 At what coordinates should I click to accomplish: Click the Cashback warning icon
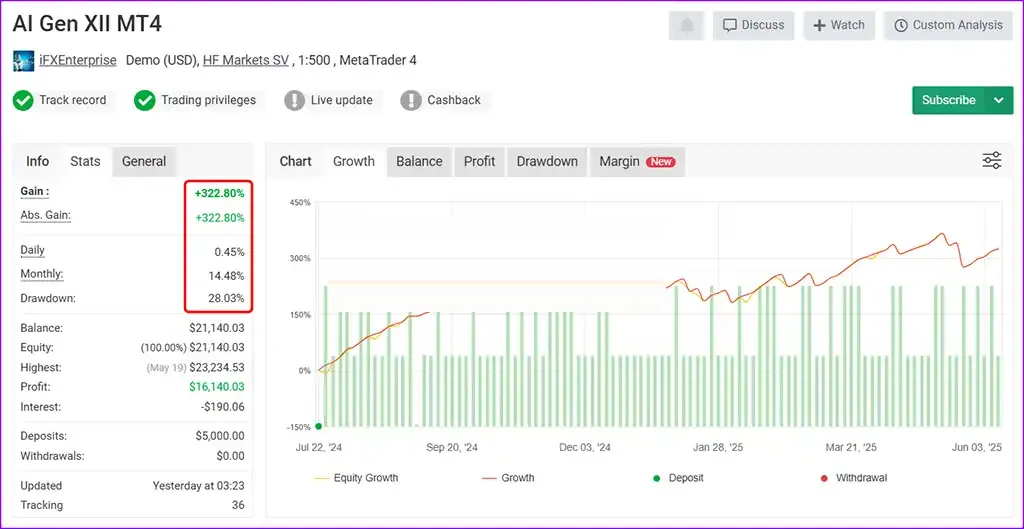(x=411, y=101)
